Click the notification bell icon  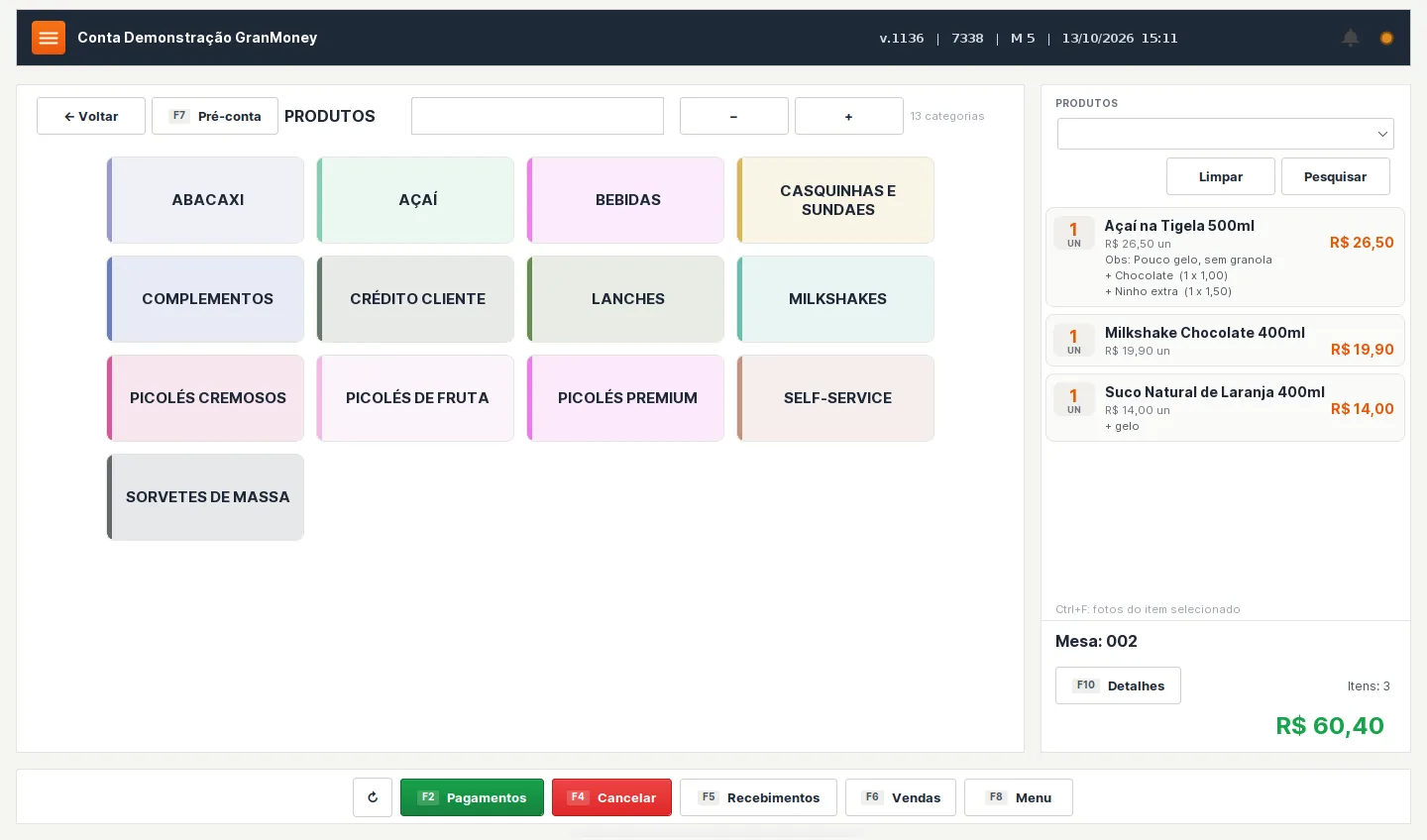point(1350,38)
